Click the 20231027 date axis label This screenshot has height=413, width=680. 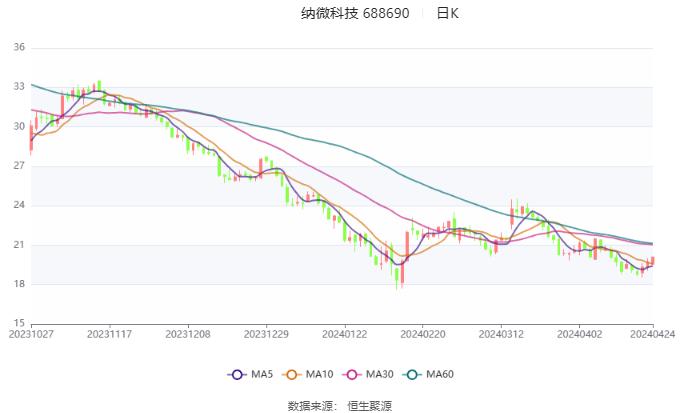pyautogui.click(x=31, y=334)
